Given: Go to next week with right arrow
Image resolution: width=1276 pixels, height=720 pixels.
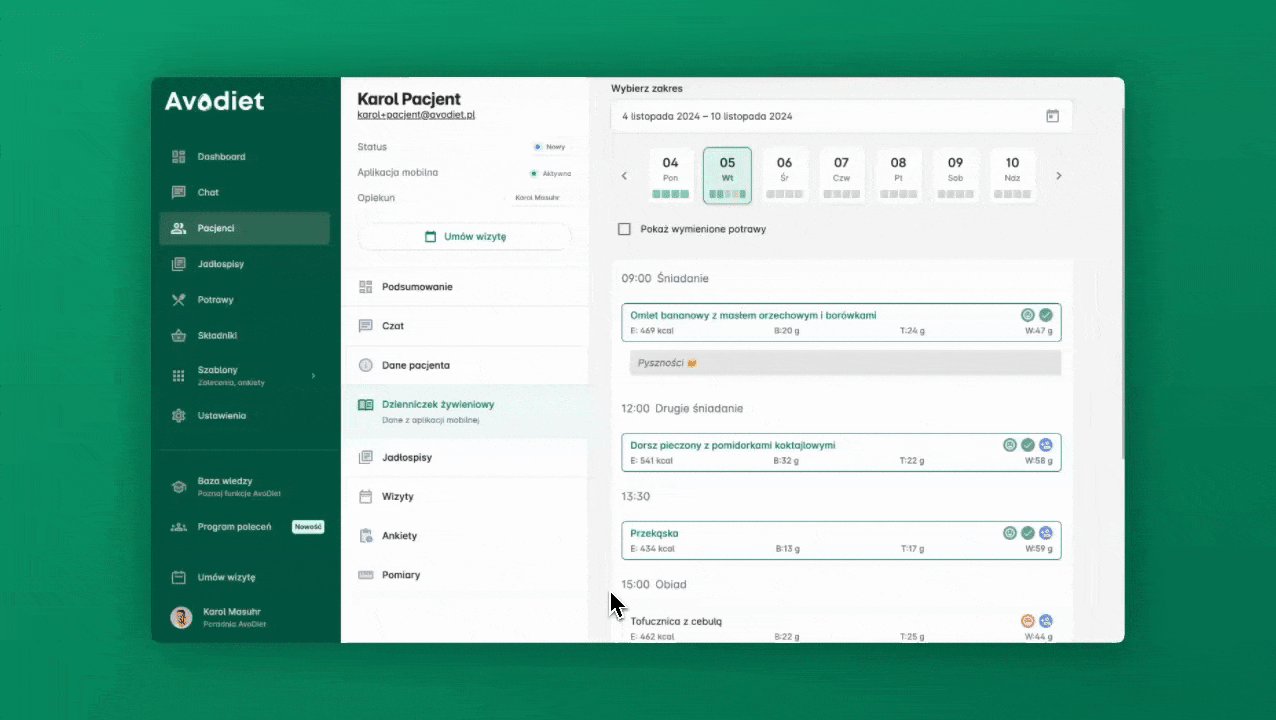Looking at the screenshot, I should [x=1059, y=176].
